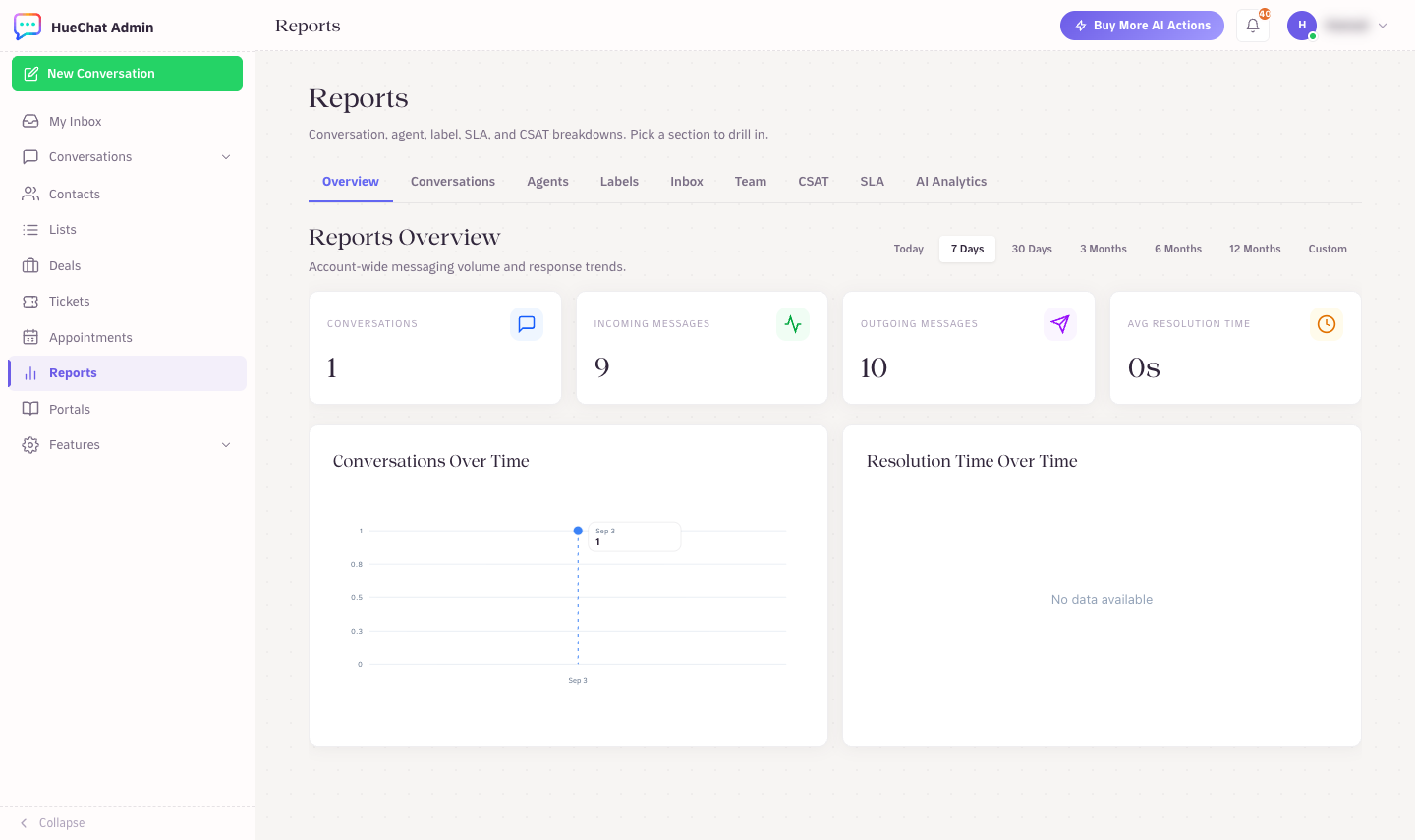The width and height of the screenshot is (1415, 840).
Task: Click the Portals book icon
Action: point(30,409)
